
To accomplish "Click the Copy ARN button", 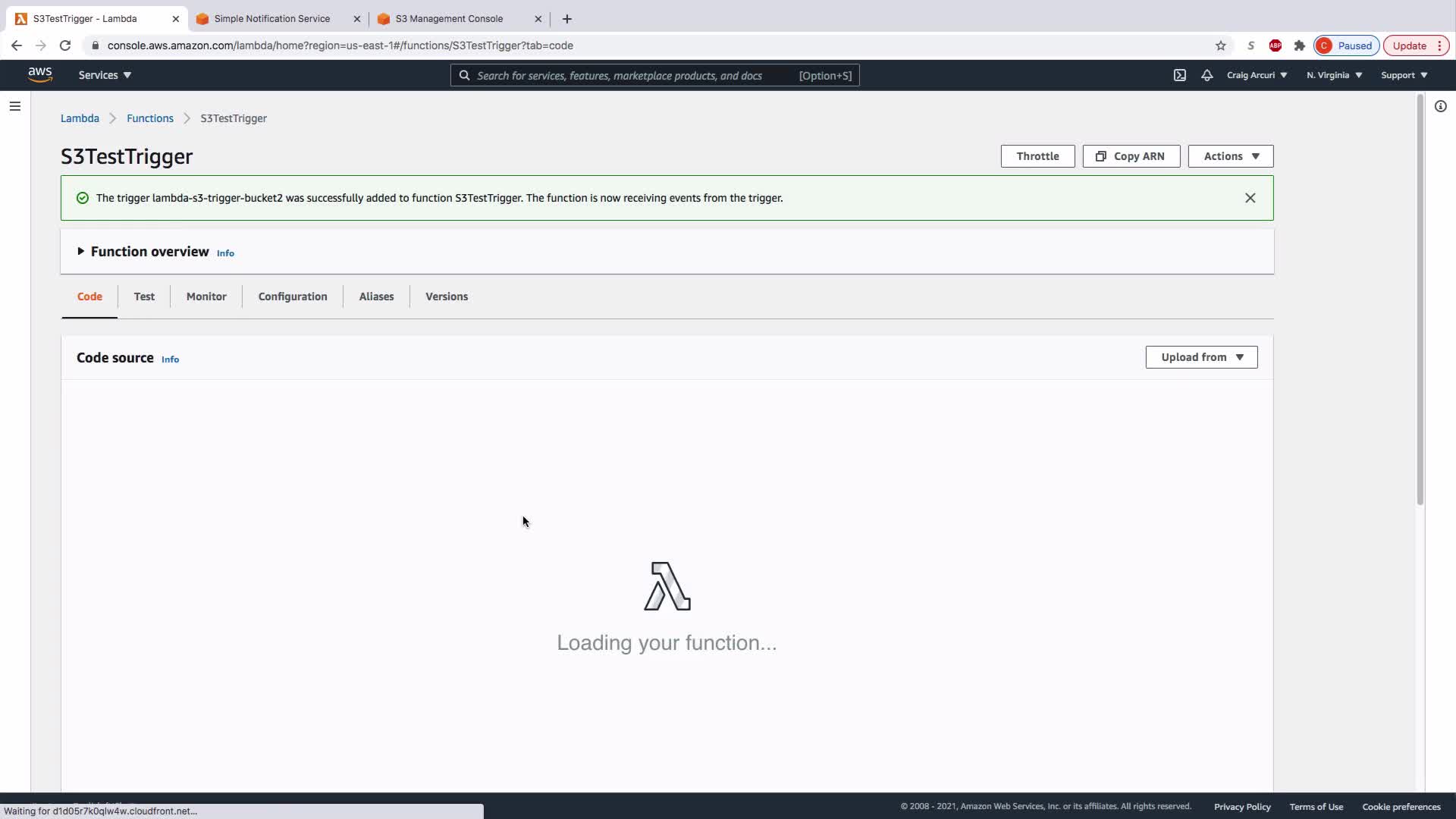I will click(1131, 156).
